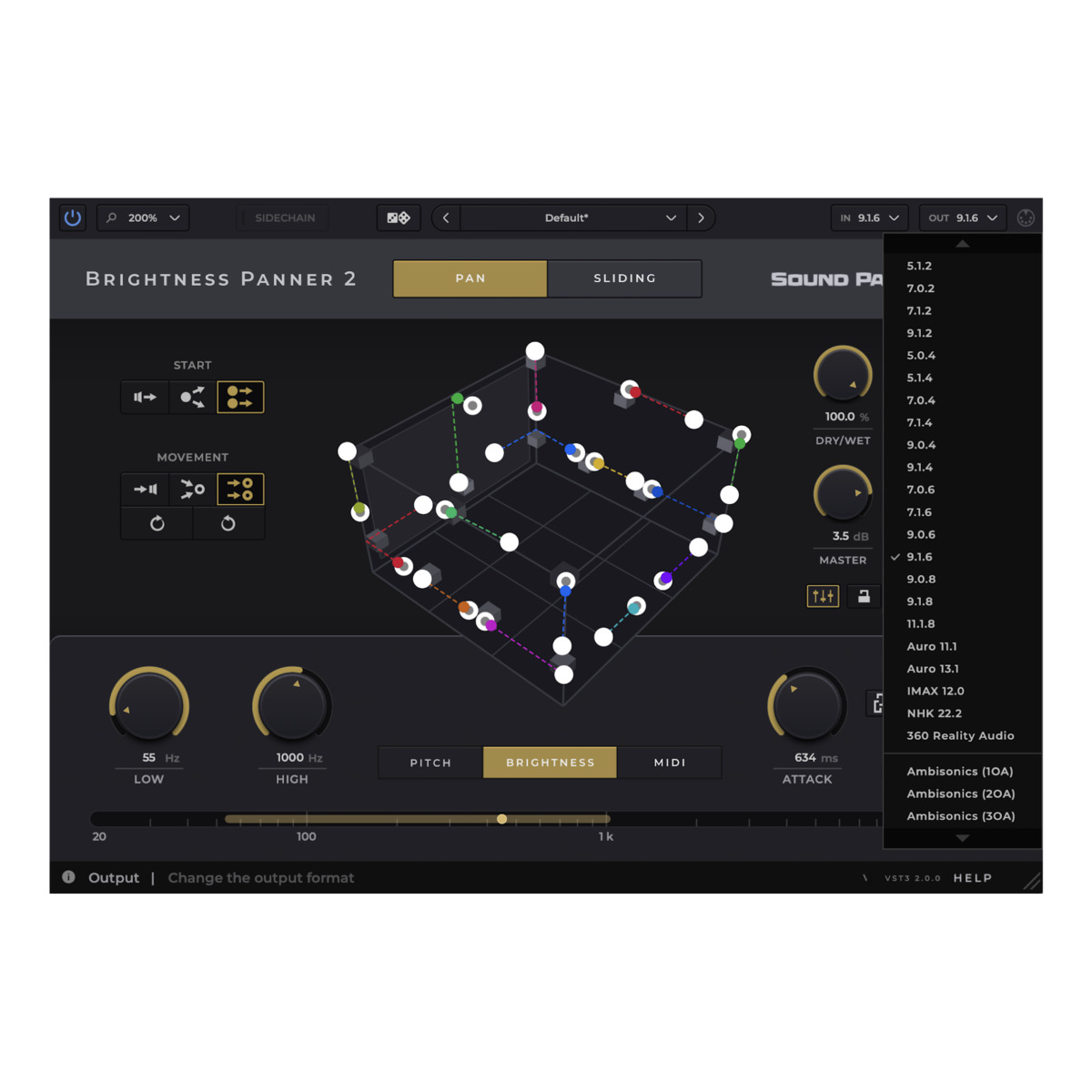
Task: Choose 360 Reality Audio format
Action: (963, 735)
